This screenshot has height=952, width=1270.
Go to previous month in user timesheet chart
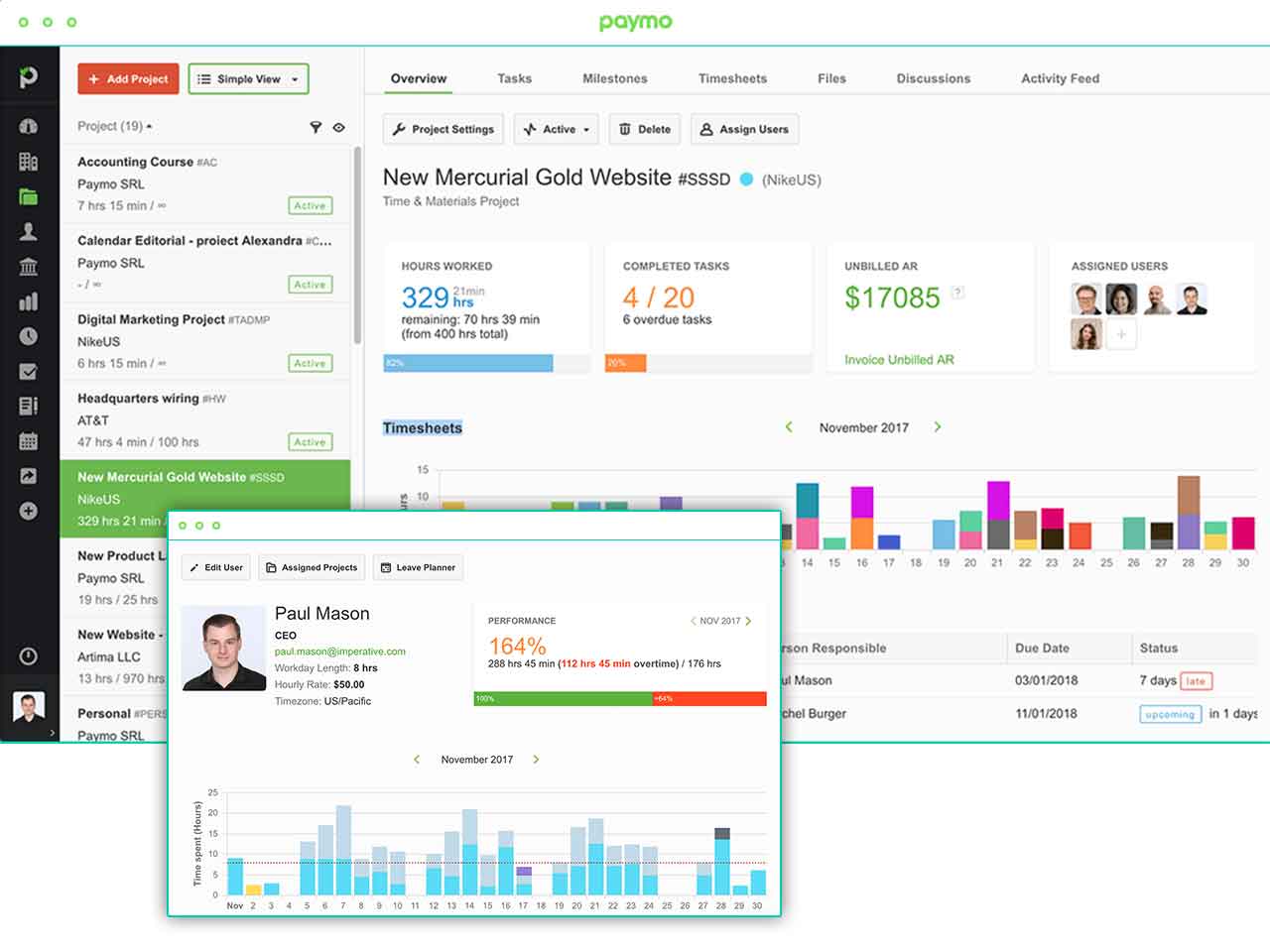pos(417,760)
